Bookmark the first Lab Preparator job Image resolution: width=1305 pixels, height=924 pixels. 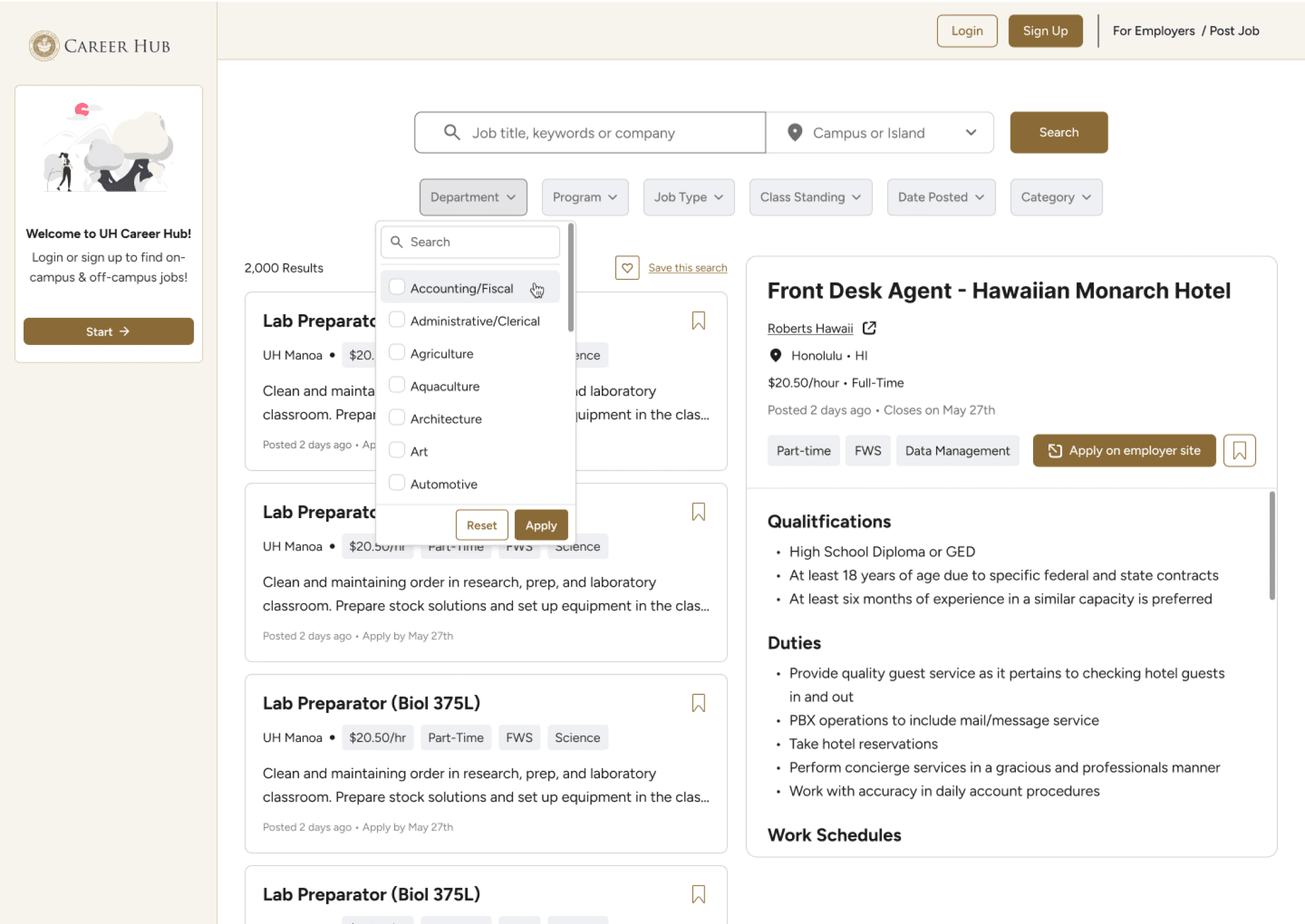[x=698, y=321]
